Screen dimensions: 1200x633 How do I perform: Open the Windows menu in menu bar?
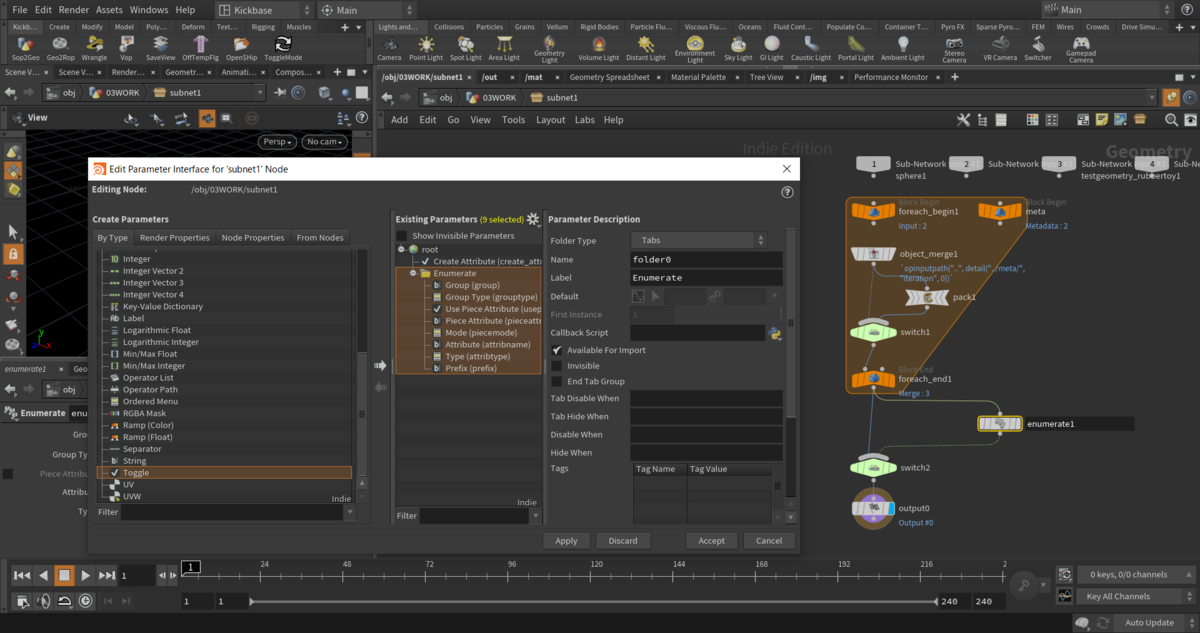(x=149, y=9)
